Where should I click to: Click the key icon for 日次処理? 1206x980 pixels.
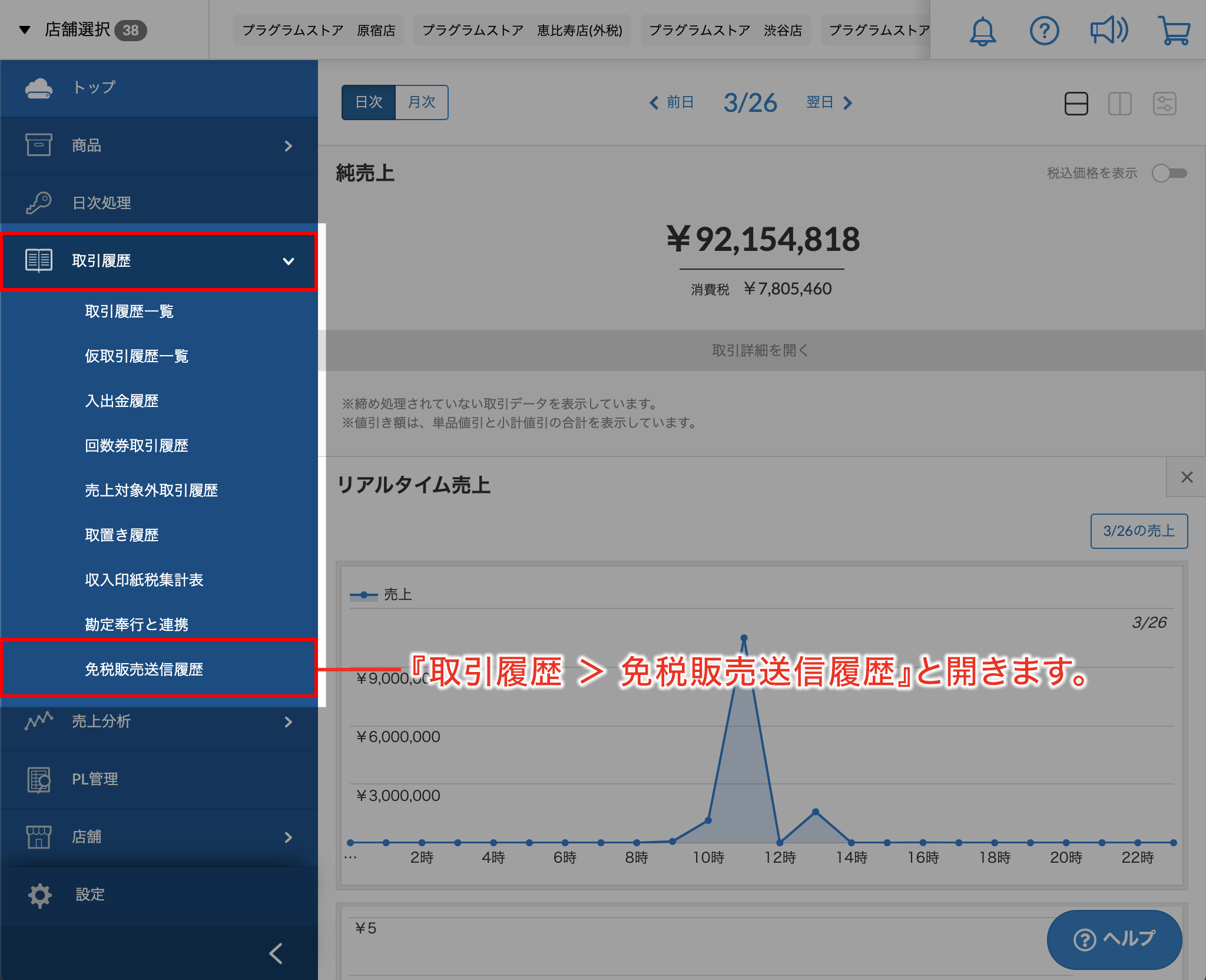click(x=39, y=203)
